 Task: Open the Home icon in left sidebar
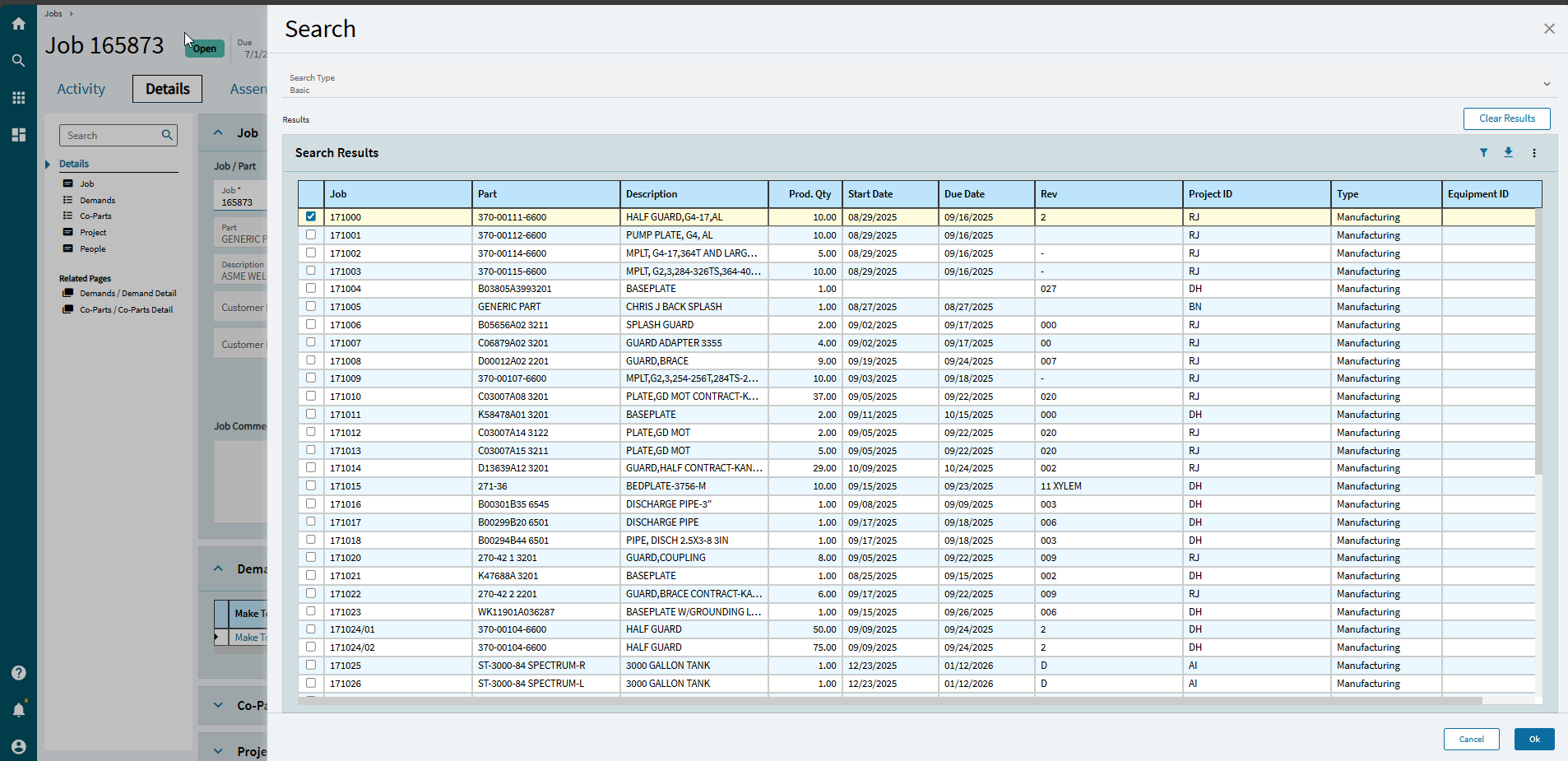click(x=18, y=24)
